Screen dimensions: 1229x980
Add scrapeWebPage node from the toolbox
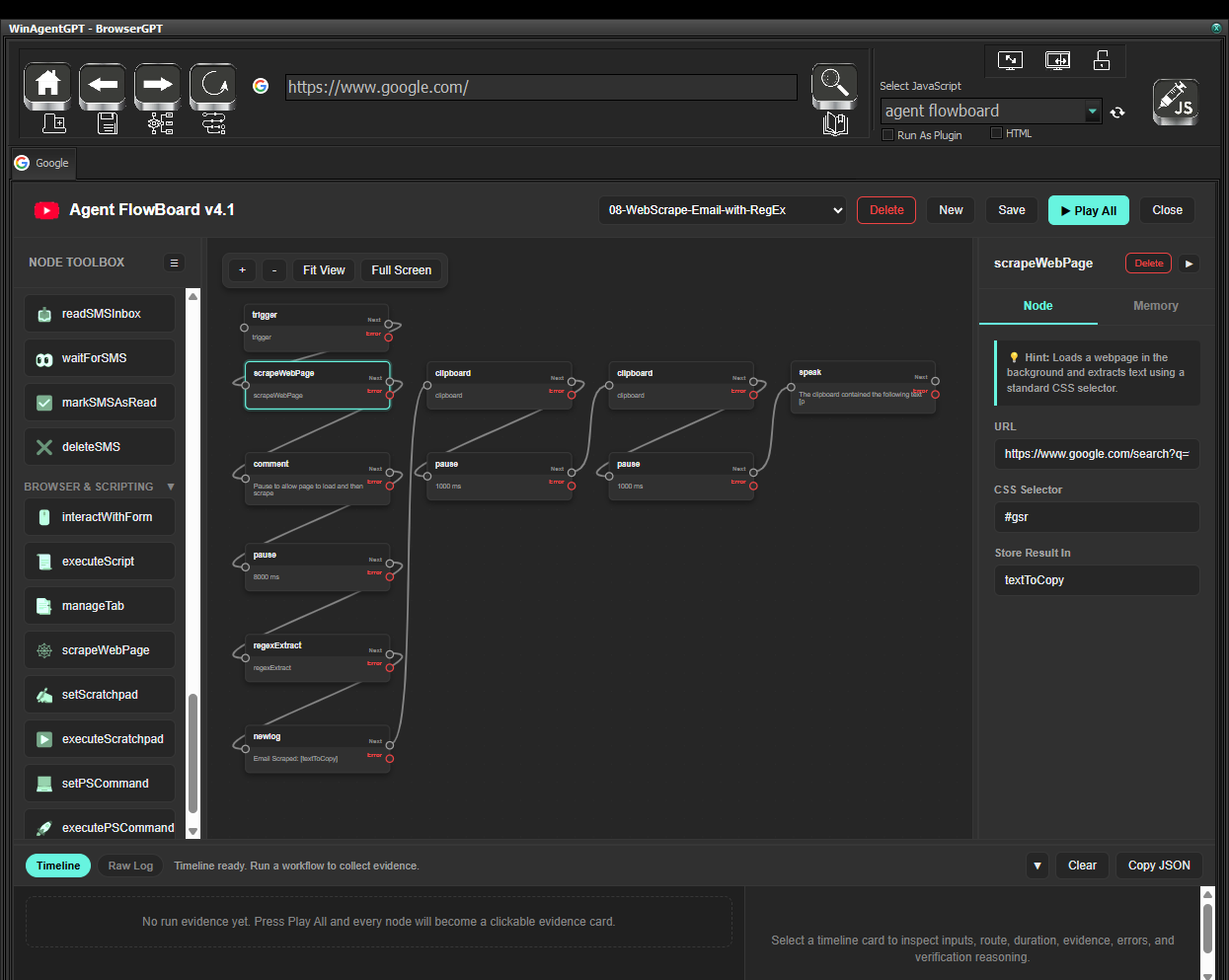coord(100,650)
